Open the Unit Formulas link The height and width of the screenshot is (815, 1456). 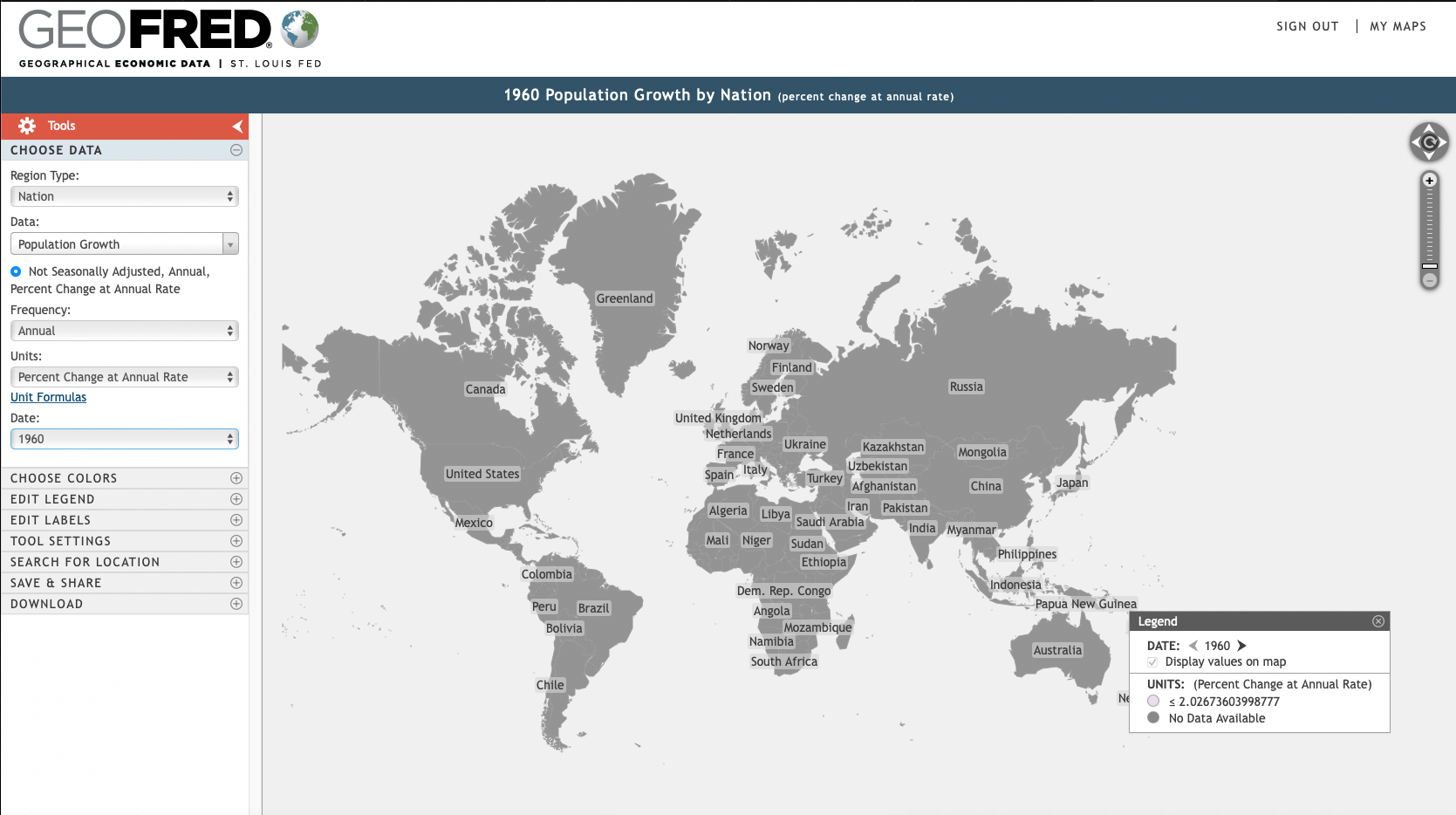point(49,397)
